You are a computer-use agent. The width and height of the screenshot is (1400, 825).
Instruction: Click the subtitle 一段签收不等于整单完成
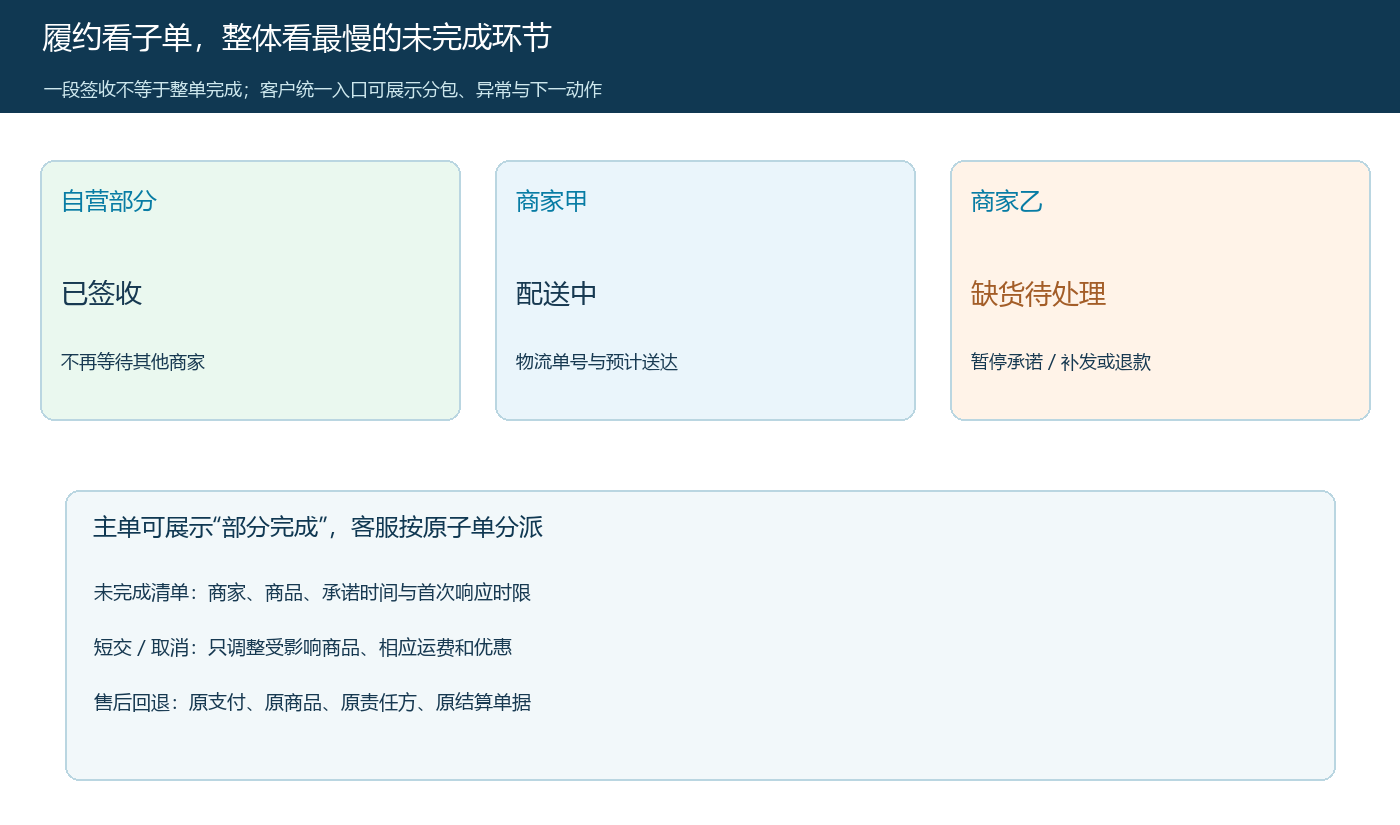(x=145, y=90)
